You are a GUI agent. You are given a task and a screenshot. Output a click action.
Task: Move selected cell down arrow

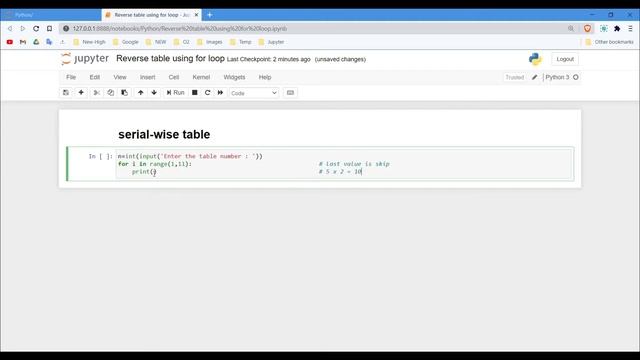pyautogui.click(x=154, y=93)
